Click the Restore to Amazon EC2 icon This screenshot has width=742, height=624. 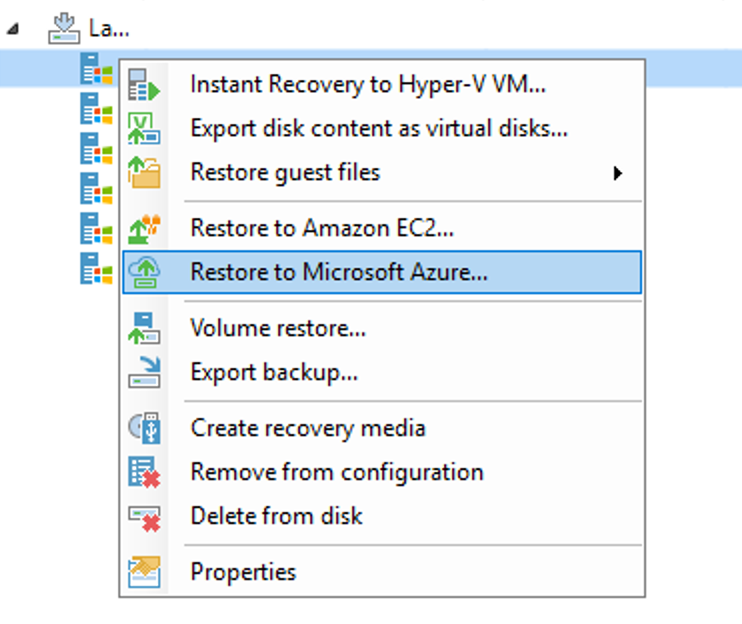click(145, 228)
